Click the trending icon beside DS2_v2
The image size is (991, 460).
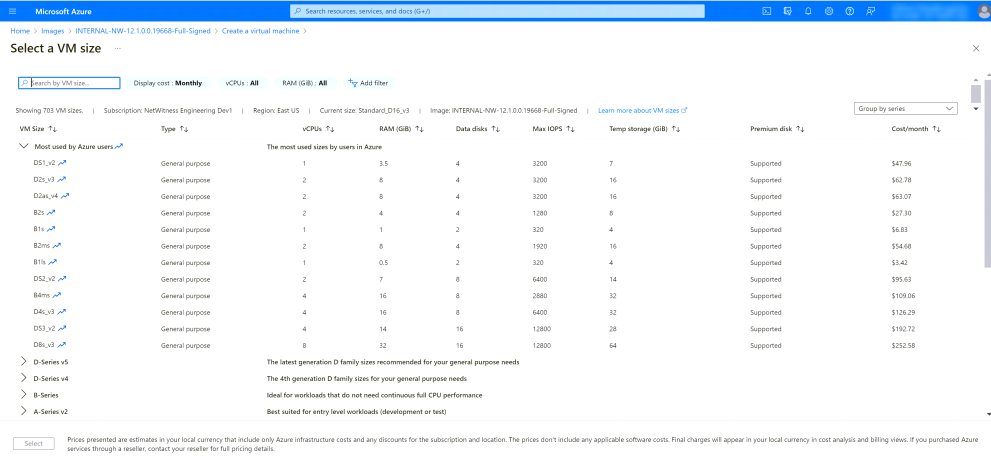click(63, 279)
